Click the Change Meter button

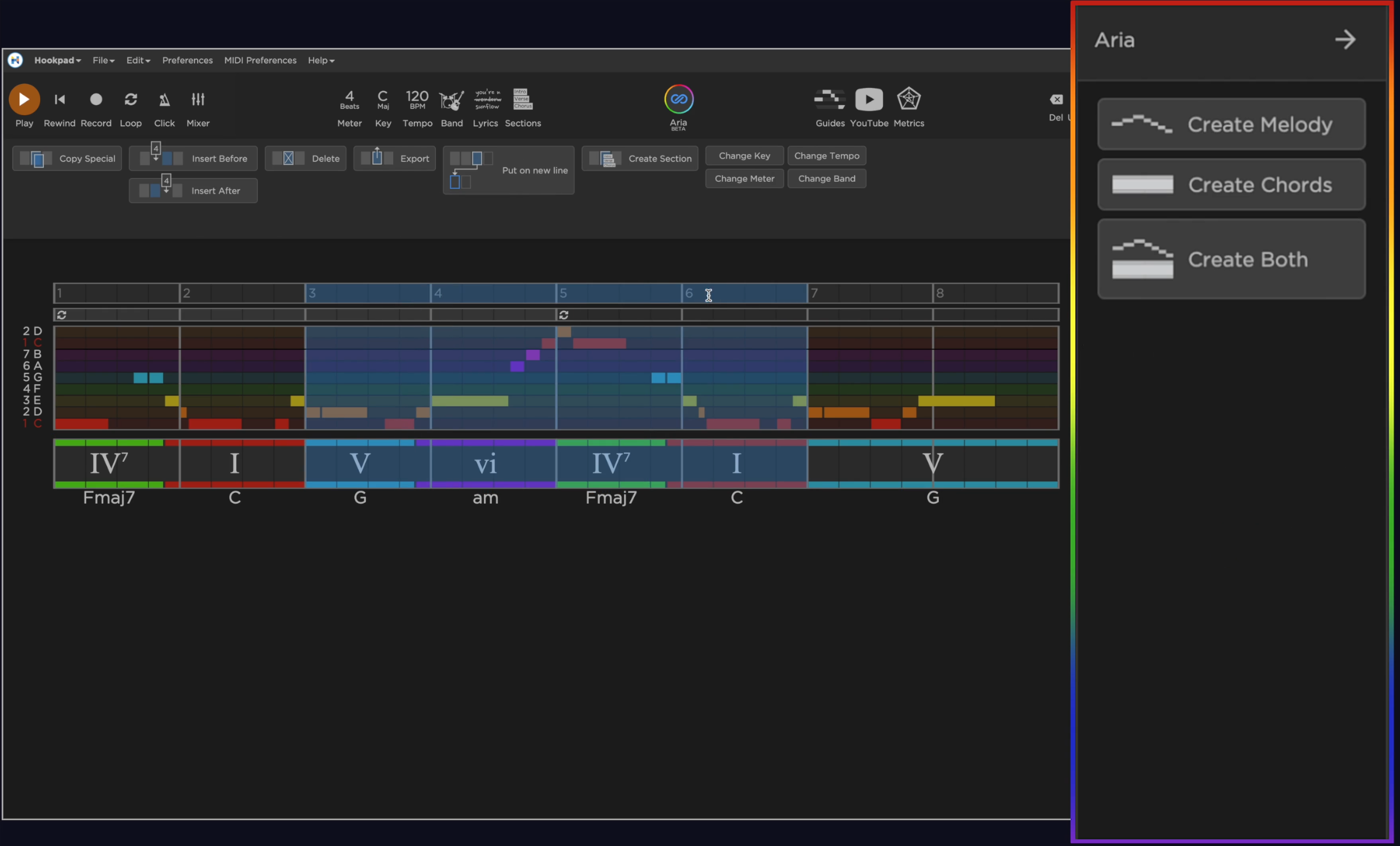[744, 178]
